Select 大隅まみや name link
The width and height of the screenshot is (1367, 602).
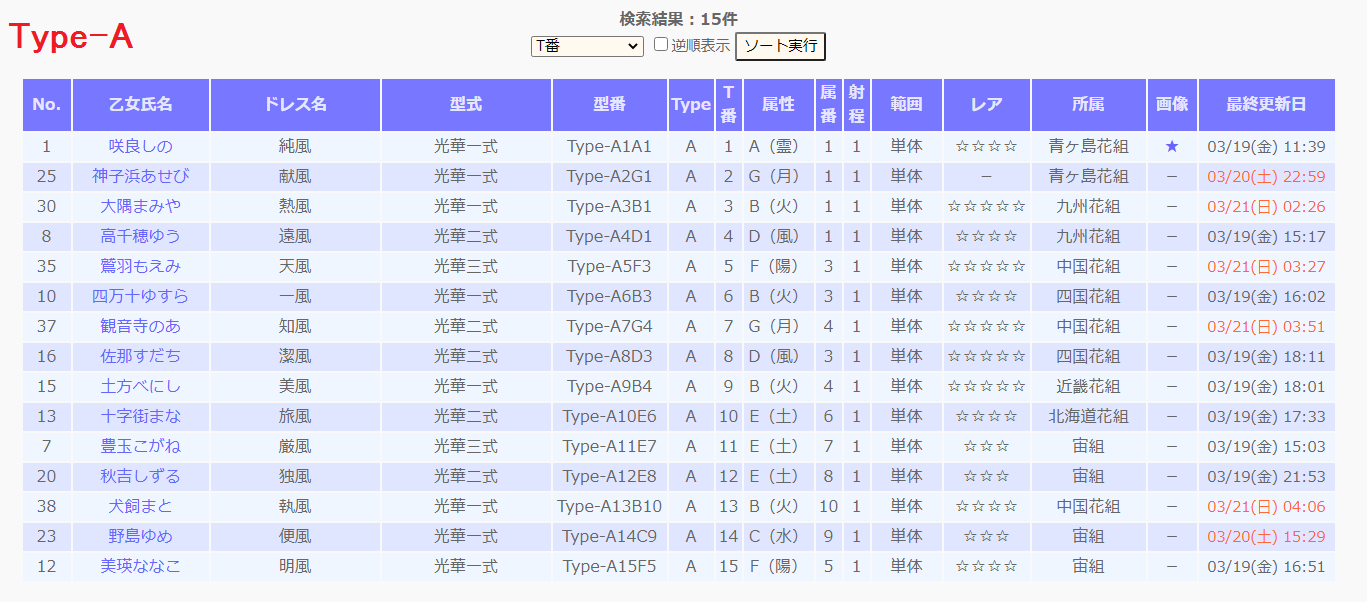tap(141, 207)
